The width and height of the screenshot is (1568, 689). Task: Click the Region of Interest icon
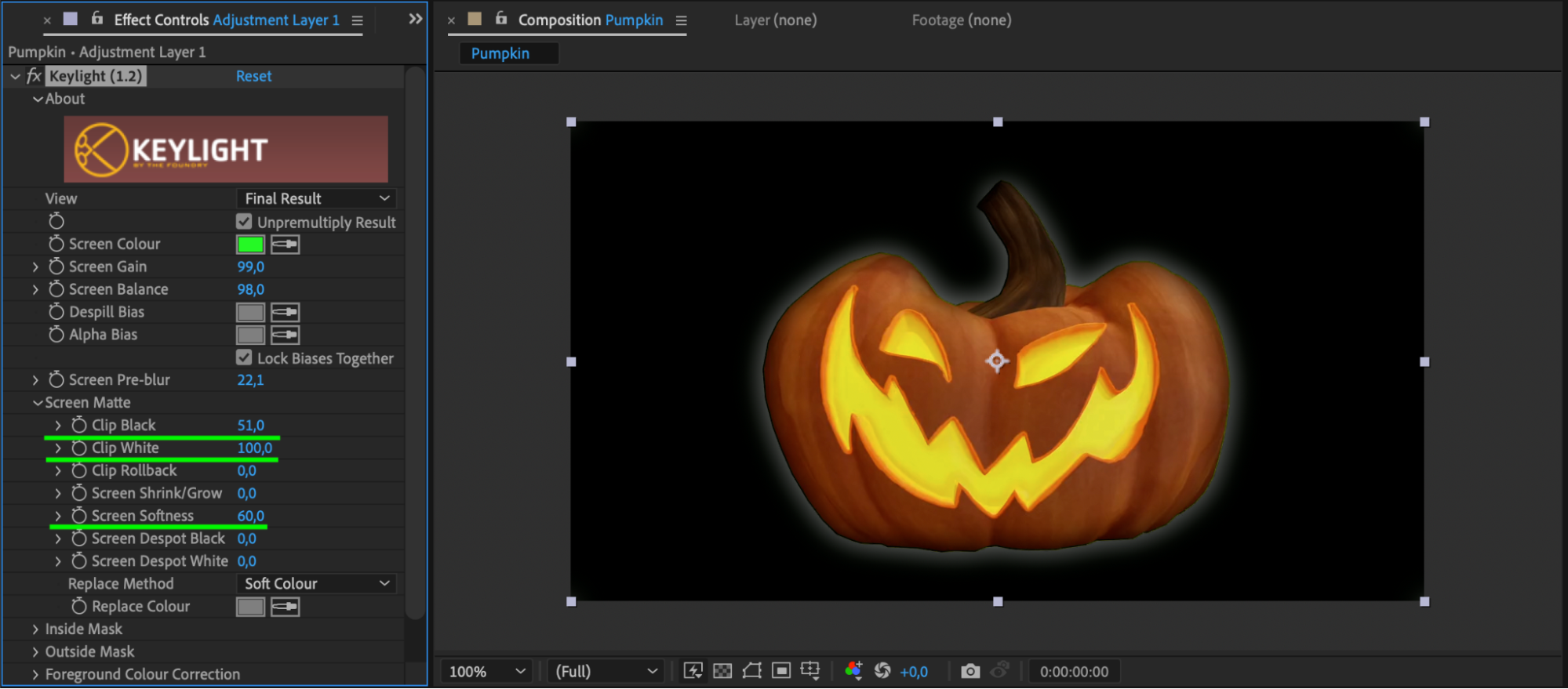click(781, 671)
